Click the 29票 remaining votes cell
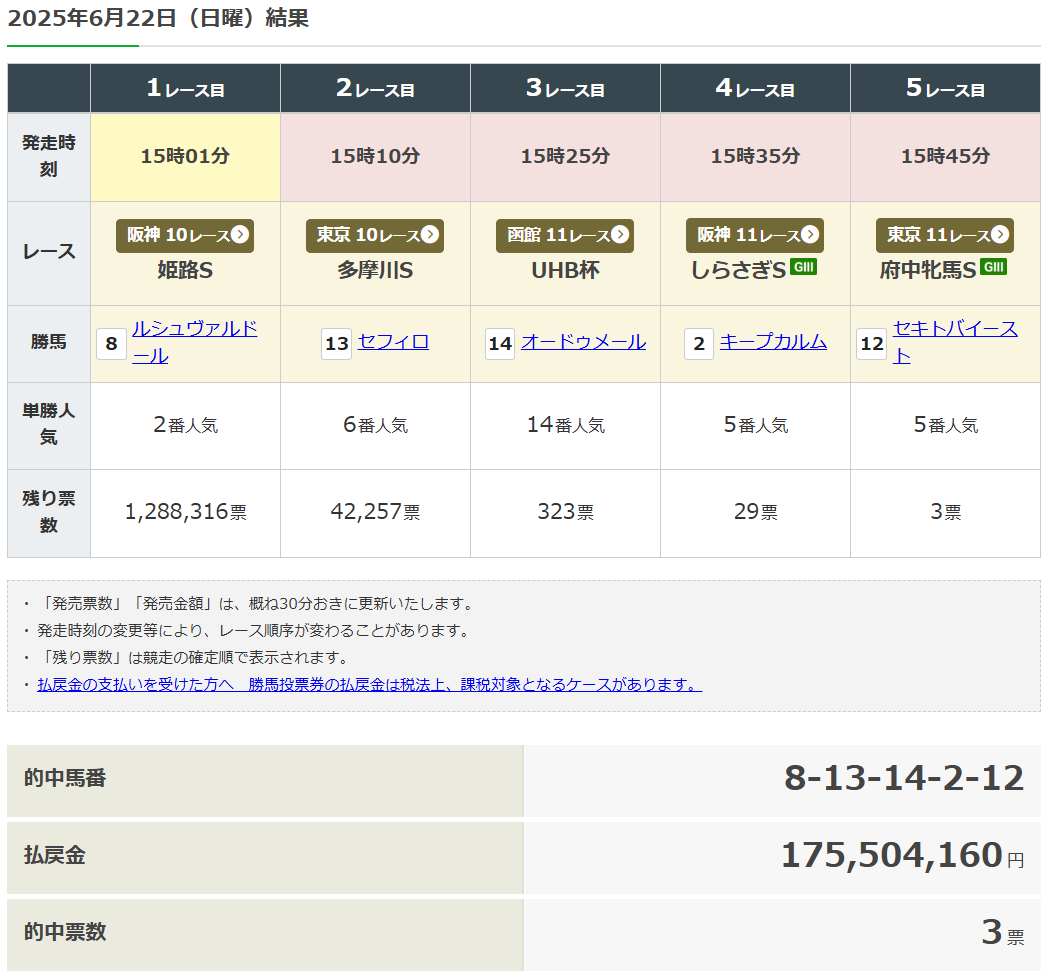The image size is (1044, 977). pos(755,513)
